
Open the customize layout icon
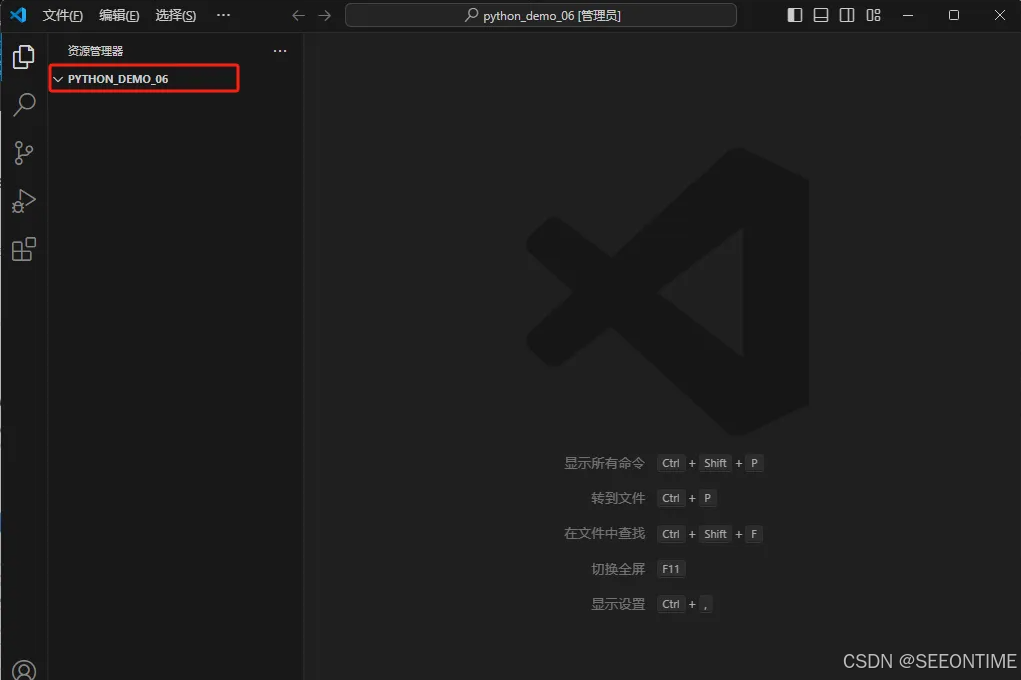point(873,15)
